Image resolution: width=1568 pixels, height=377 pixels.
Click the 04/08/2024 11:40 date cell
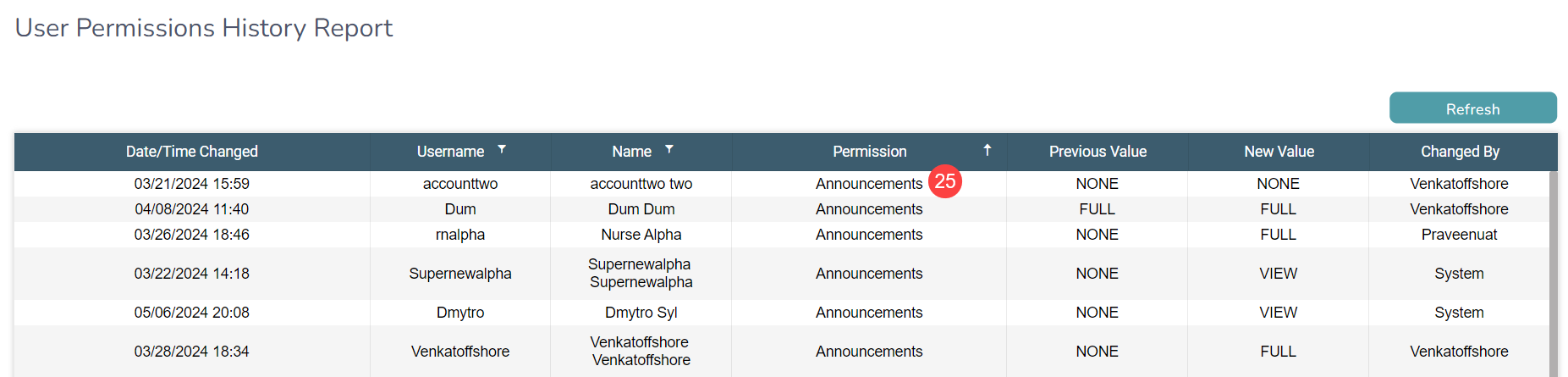(x=192, y=209)
